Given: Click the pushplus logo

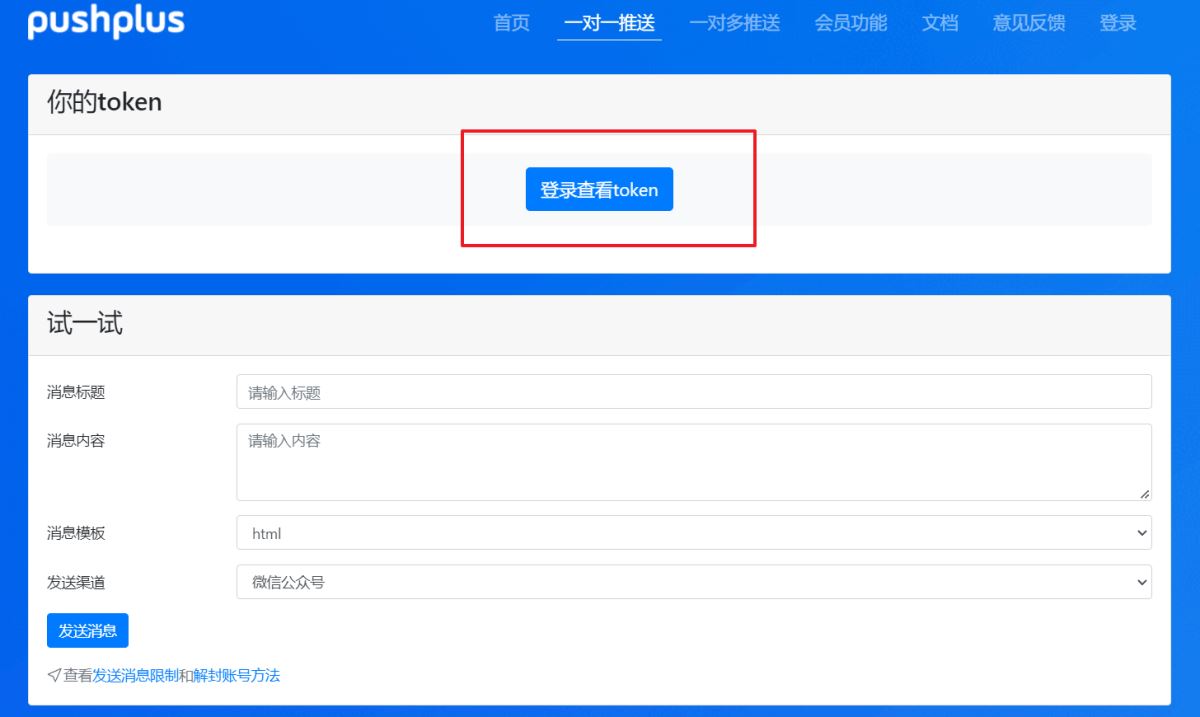Looking at the screenshot, I should 106,22.
